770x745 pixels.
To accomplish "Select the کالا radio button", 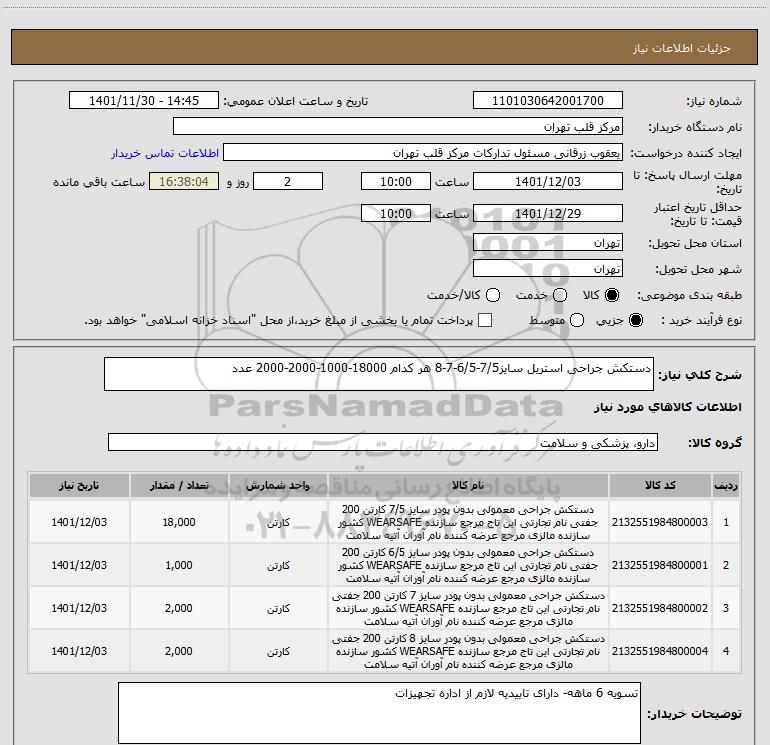I will tap(612, 295).
